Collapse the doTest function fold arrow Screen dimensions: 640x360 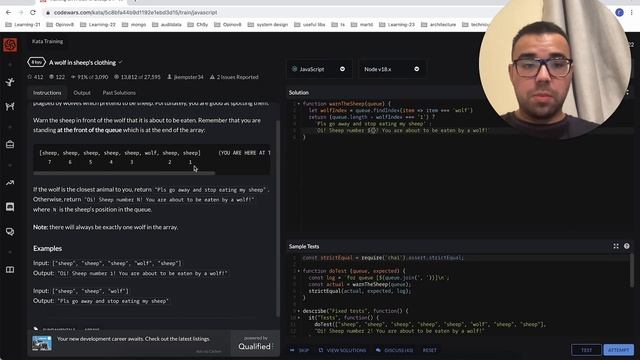299,271
